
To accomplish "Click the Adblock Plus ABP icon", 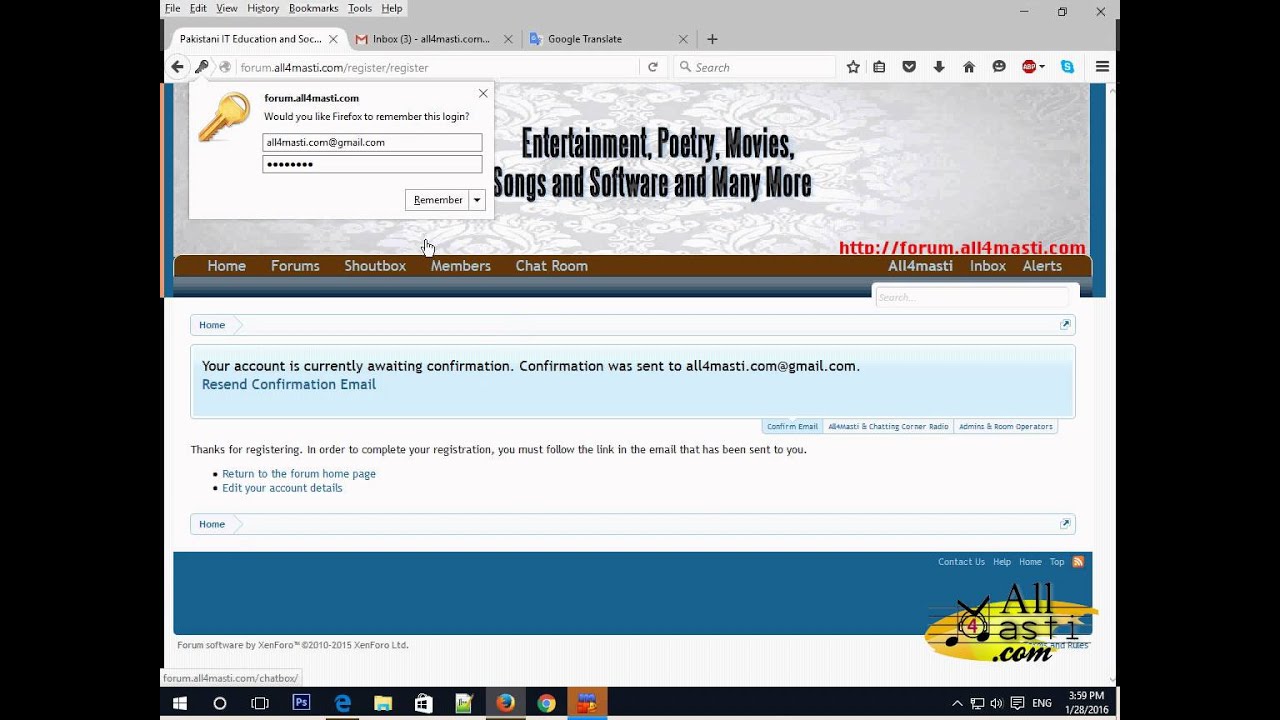I will [1029, 67].
